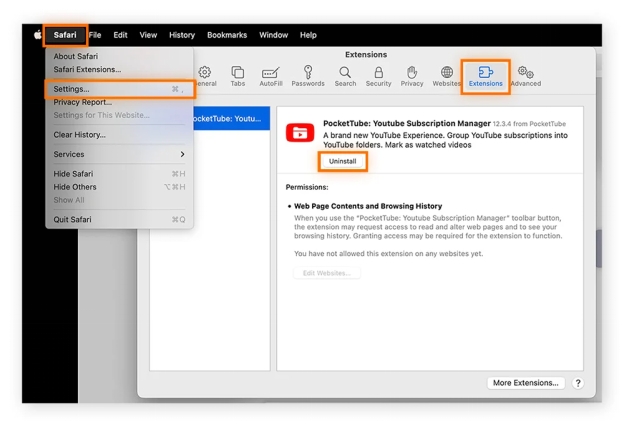Open the Edit menu

[x=120, y=35]
